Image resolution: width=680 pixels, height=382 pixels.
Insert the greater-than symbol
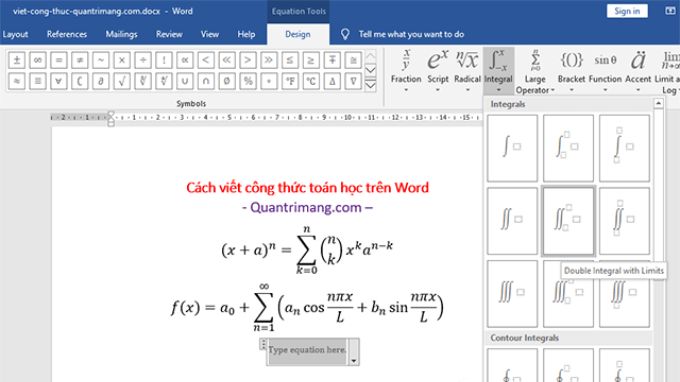(x=248, y=60)
